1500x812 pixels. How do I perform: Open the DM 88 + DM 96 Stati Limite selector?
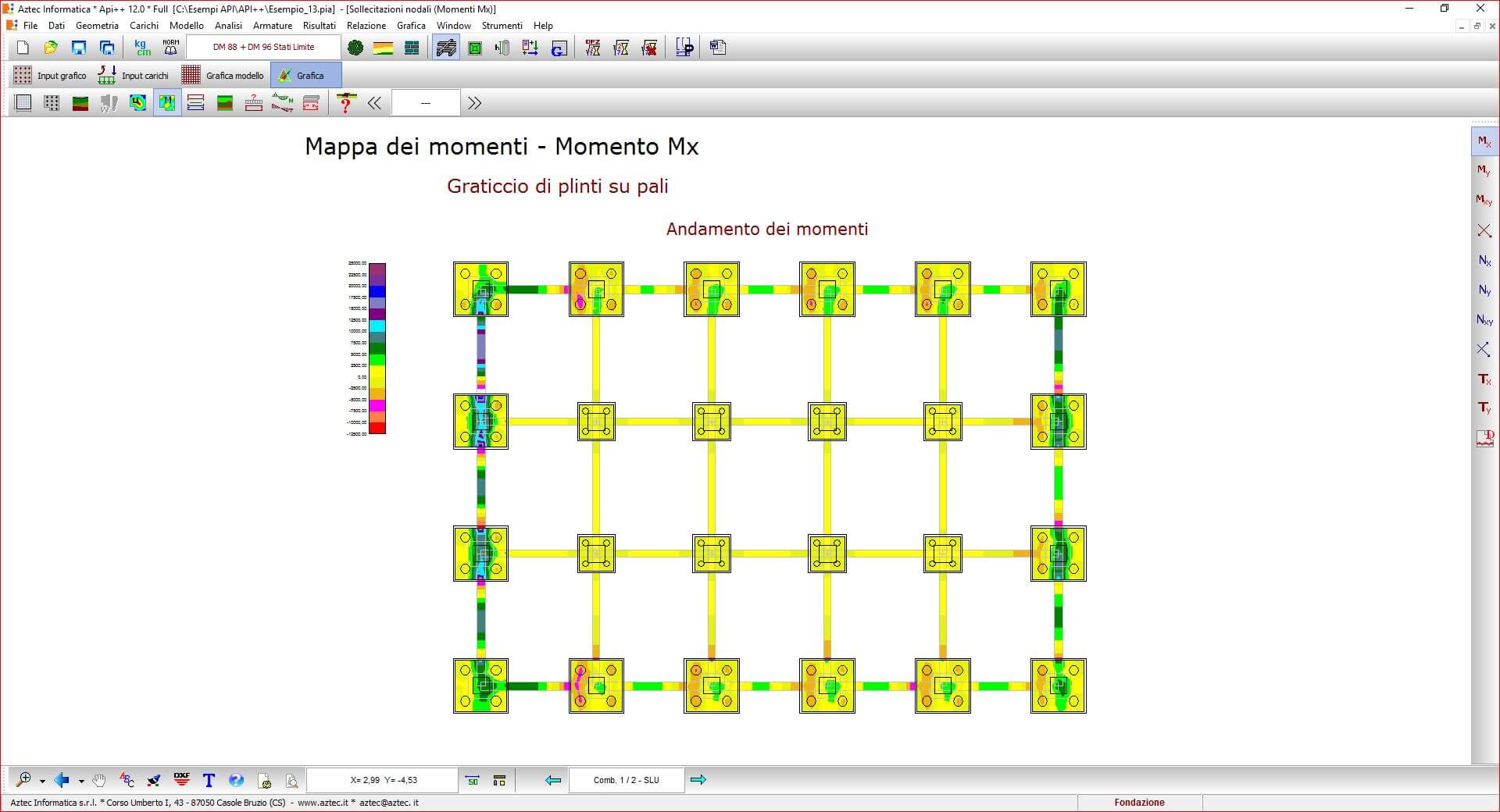[263, 48]
